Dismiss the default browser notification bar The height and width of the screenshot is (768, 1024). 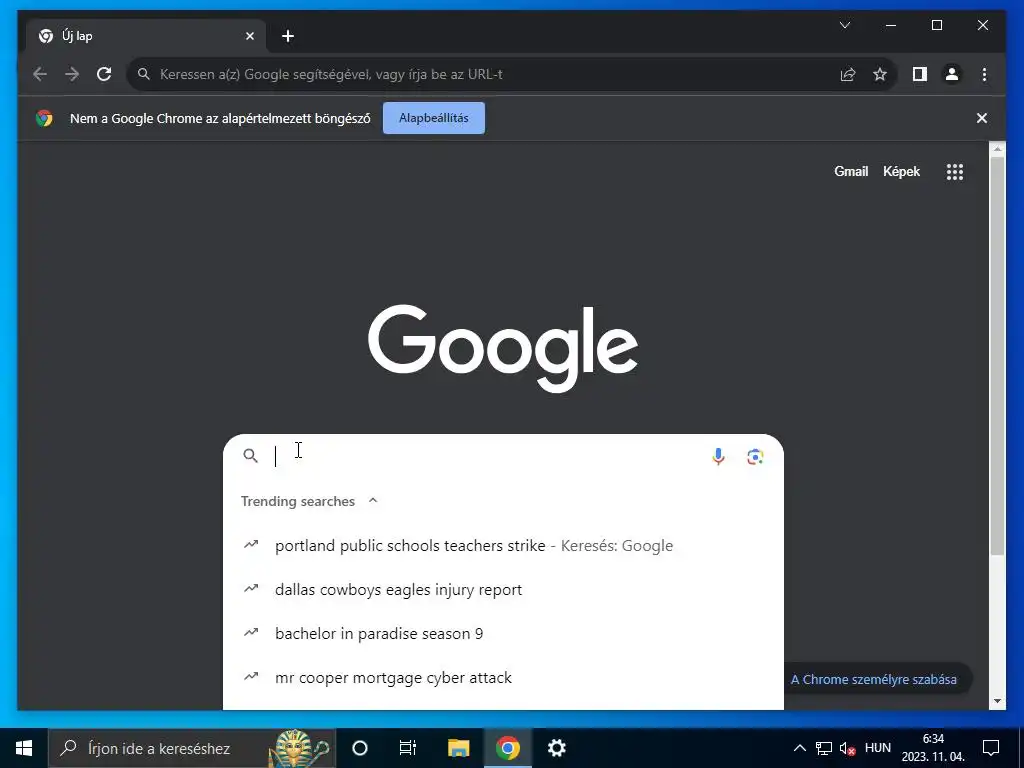coord(982,118)
